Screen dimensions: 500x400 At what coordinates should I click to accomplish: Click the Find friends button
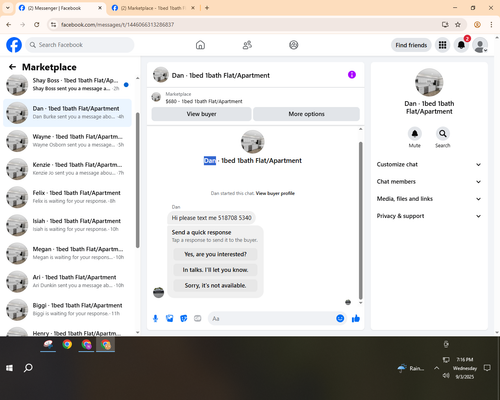pyautogui.click(x=411, y=45)
